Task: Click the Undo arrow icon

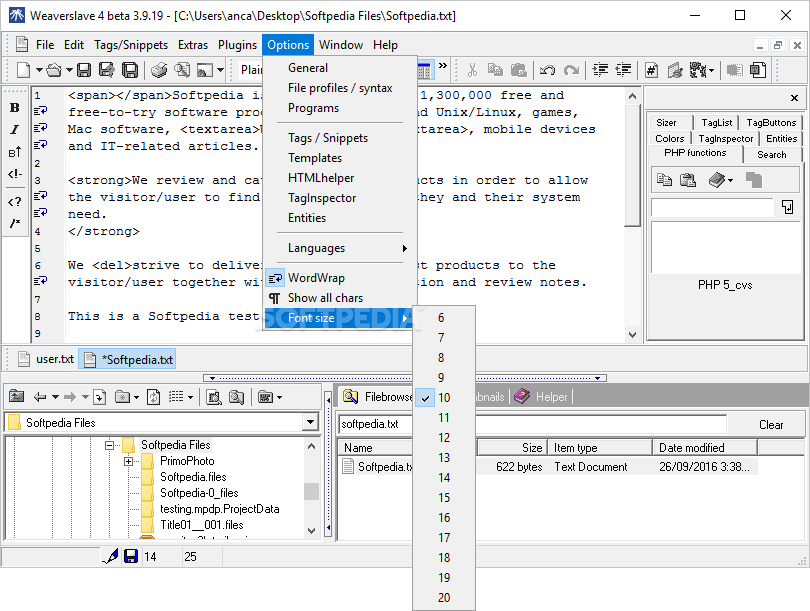Action: [x=547, y=70]
